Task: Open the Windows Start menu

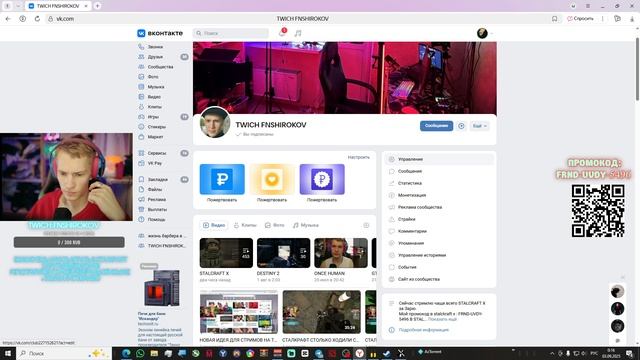Action: [7, 353]
